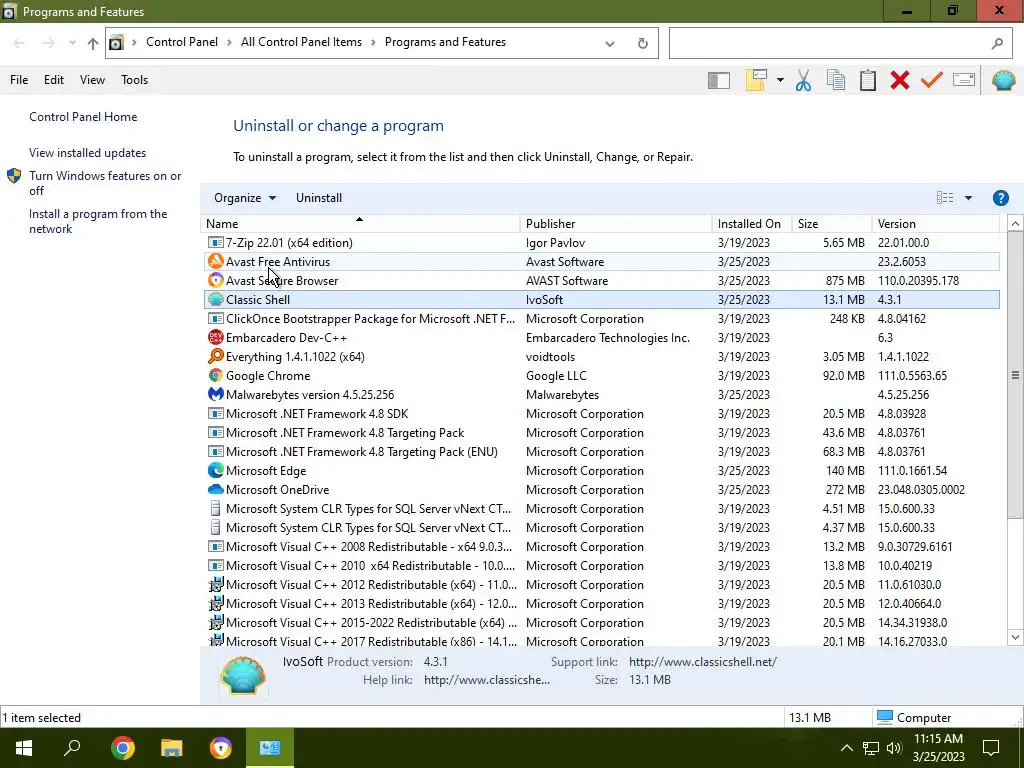Expand the address bar history dropdown
The height and width of the screenshot is (768, 1024).
(x=609, y=44)
